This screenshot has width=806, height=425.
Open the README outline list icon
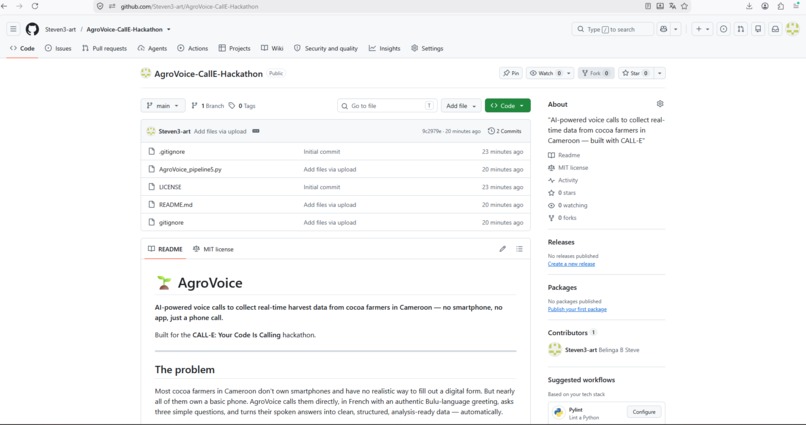point(520,249)
